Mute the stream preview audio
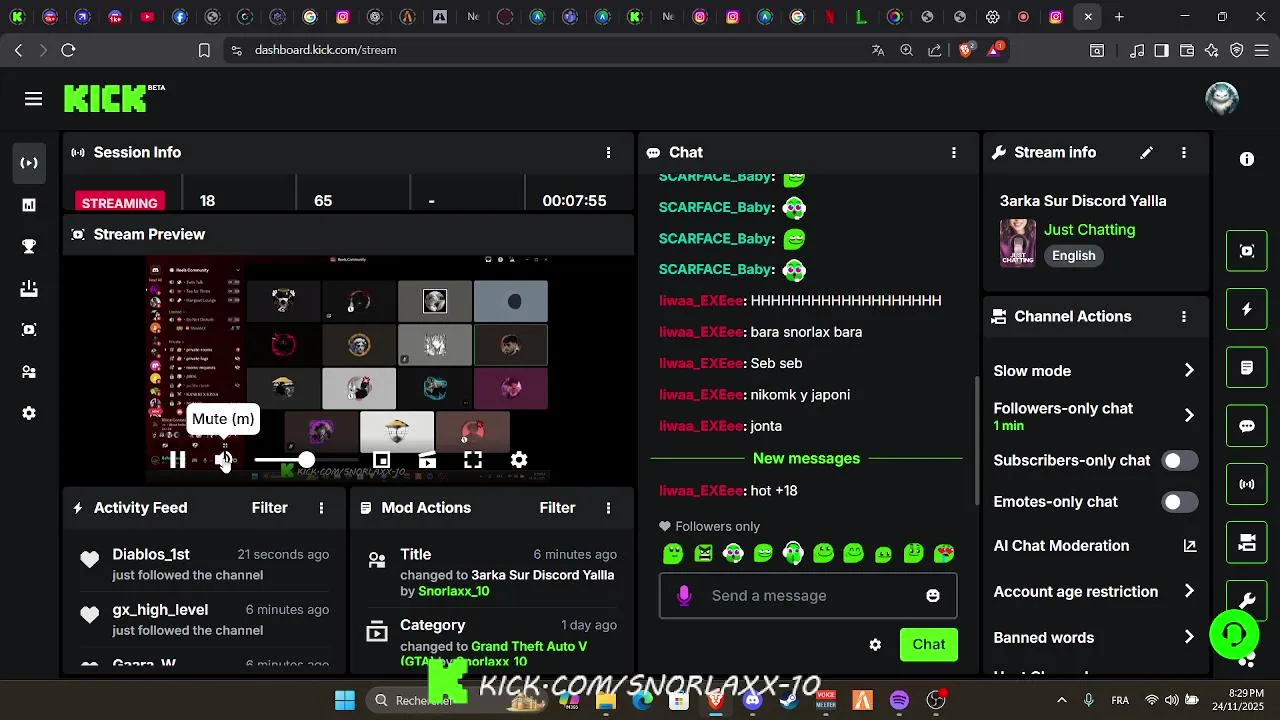Screen dimensions: 1280x720 224,460
